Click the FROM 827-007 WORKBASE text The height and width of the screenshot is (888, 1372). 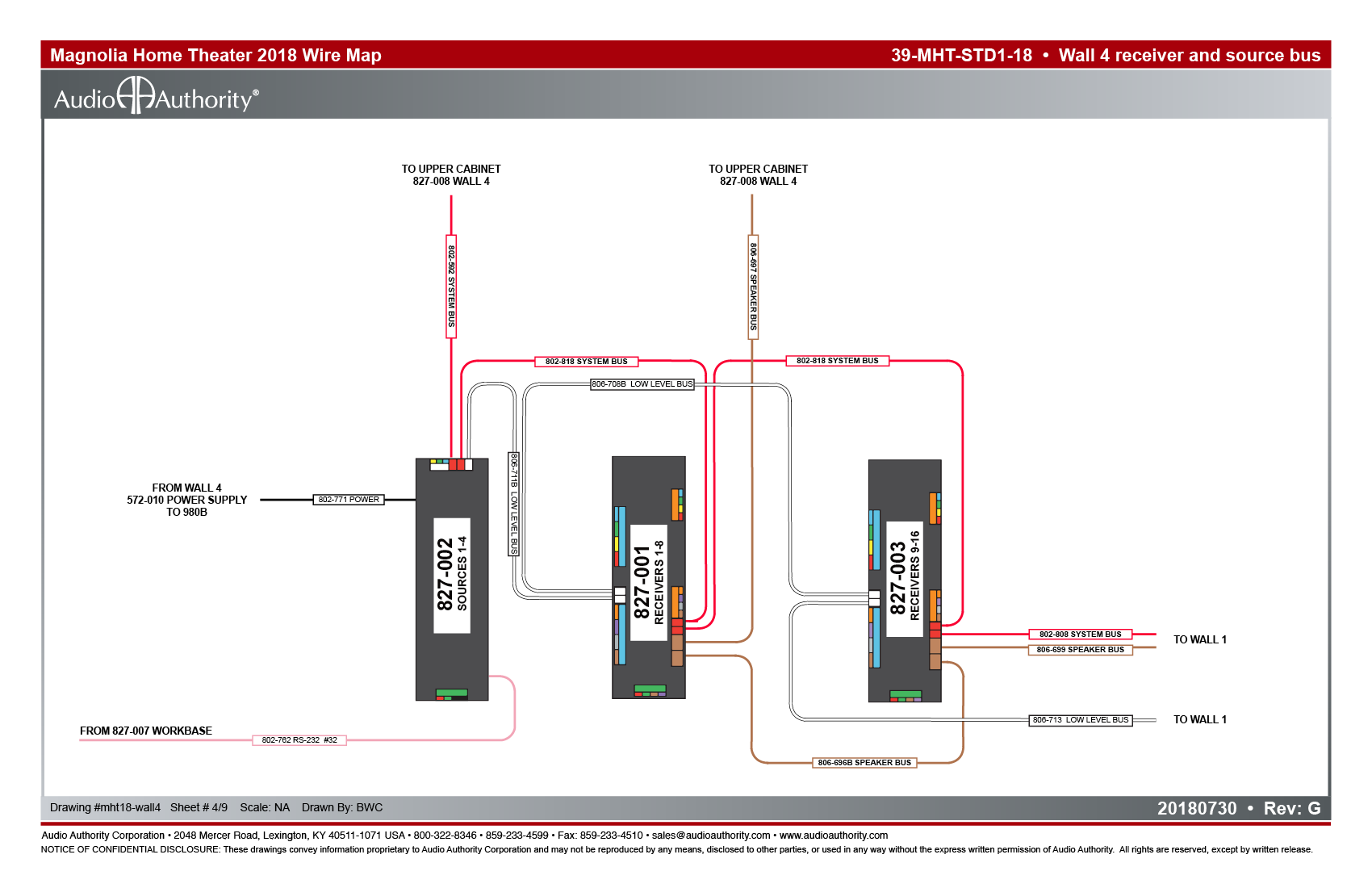(x=146, y=731)
